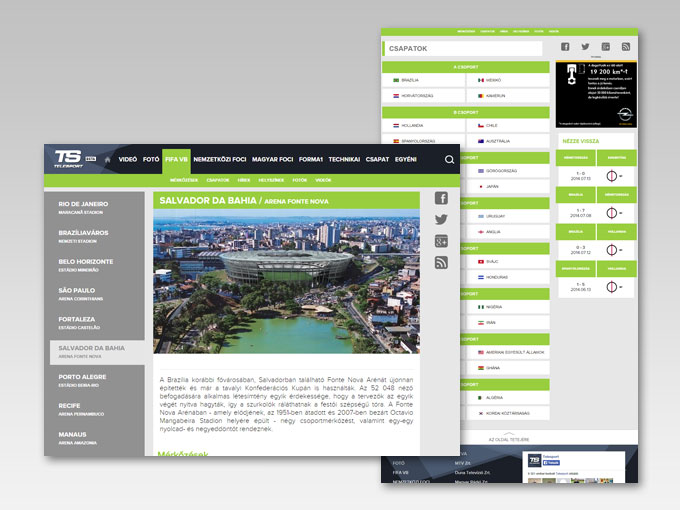
Task: Share stadium page on Facebook
Action: tap(441, 198)
